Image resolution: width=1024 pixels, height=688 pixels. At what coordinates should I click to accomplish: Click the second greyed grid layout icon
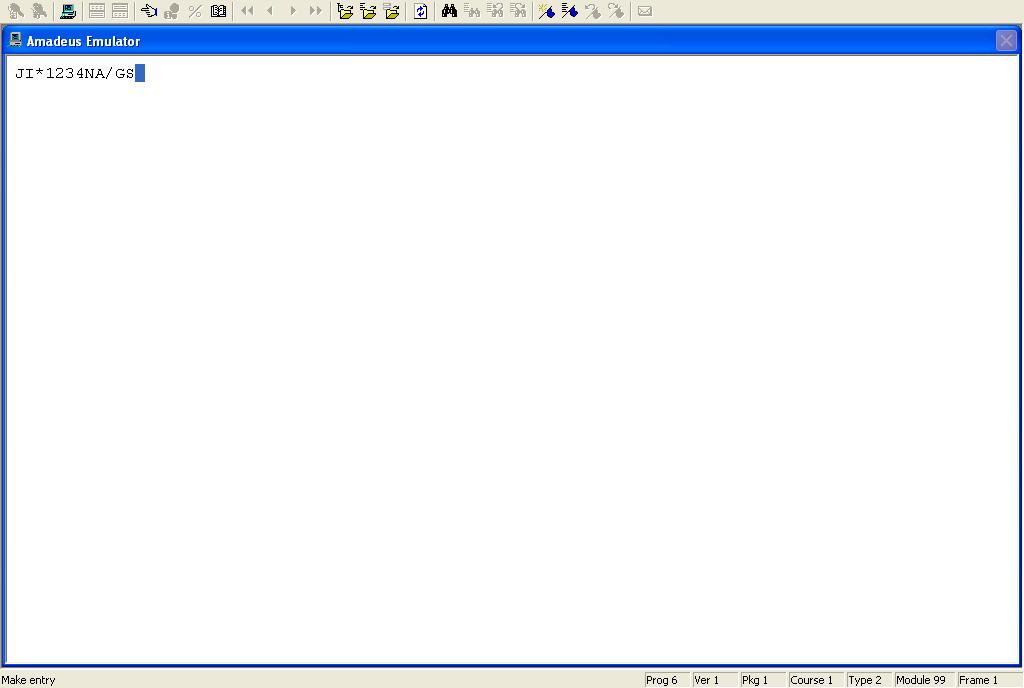pyautogui.click(x=120, y=11)
